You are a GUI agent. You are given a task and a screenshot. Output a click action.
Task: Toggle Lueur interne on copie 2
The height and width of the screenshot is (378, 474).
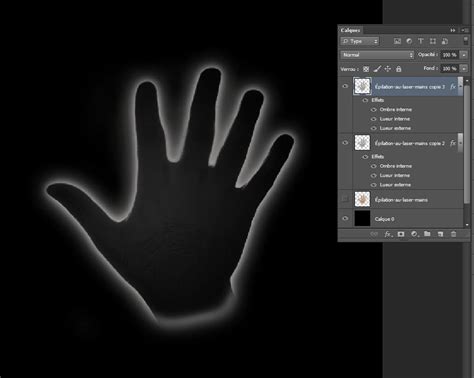[x=374, y=175]
